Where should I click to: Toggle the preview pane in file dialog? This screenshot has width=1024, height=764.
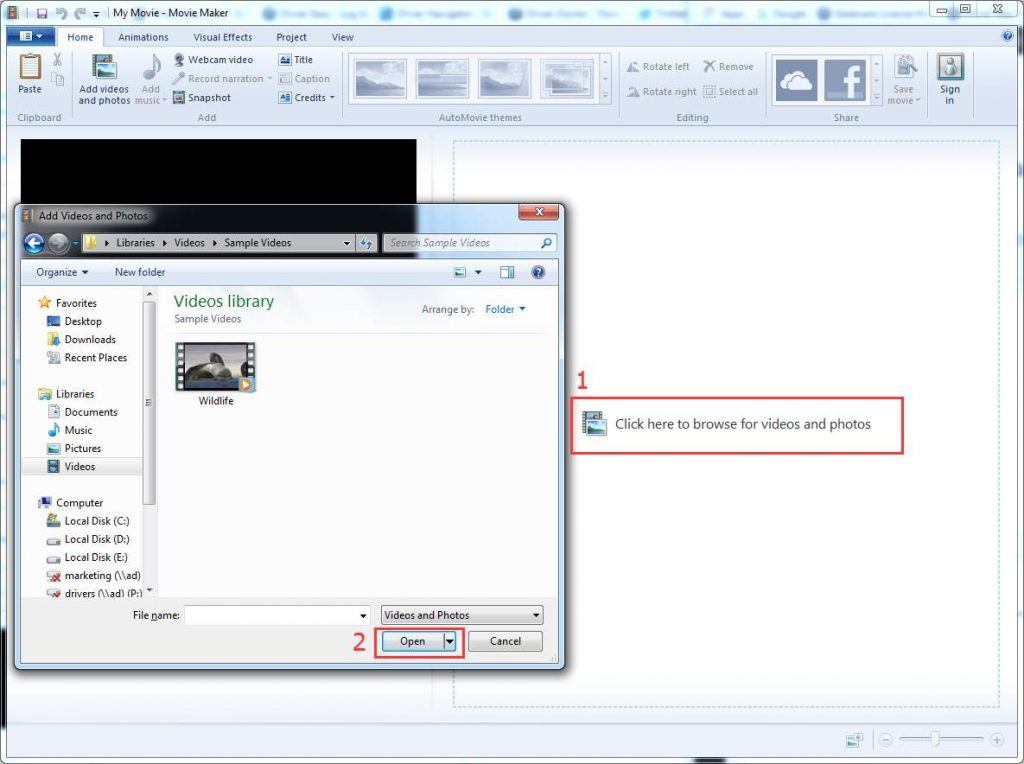pos(507,272)
